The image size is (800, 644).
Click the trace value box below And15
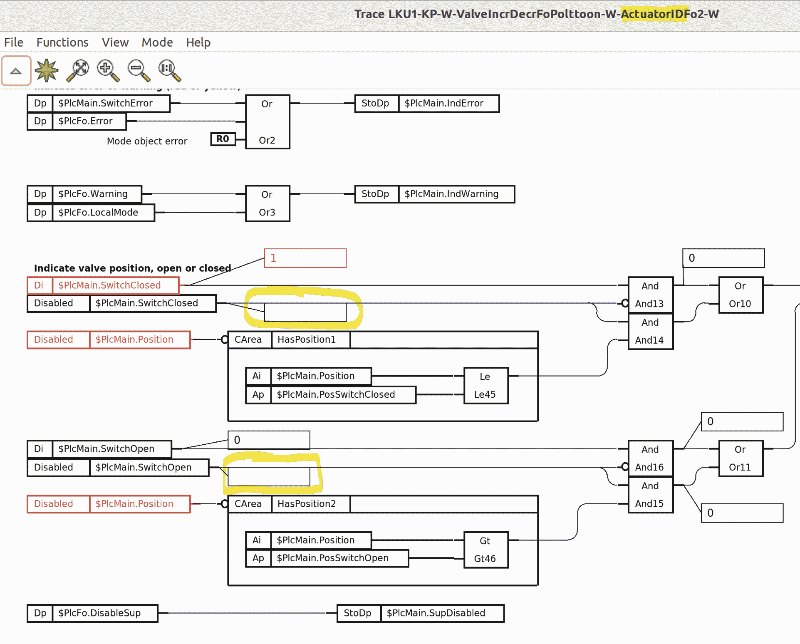pyautogui.click(x=742, y=513)
